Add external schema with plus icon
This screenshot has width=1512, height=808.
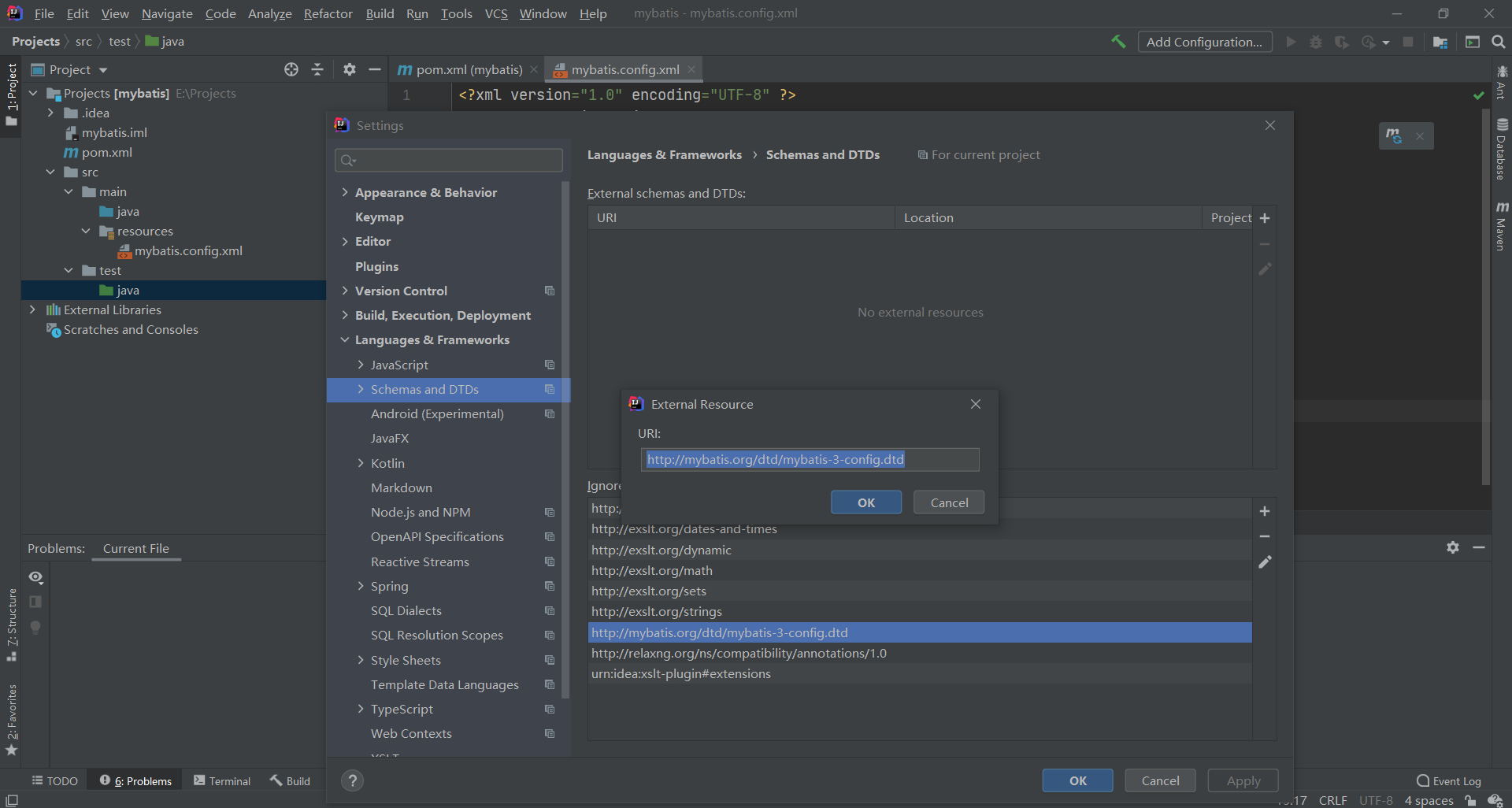coord(1265,218)
